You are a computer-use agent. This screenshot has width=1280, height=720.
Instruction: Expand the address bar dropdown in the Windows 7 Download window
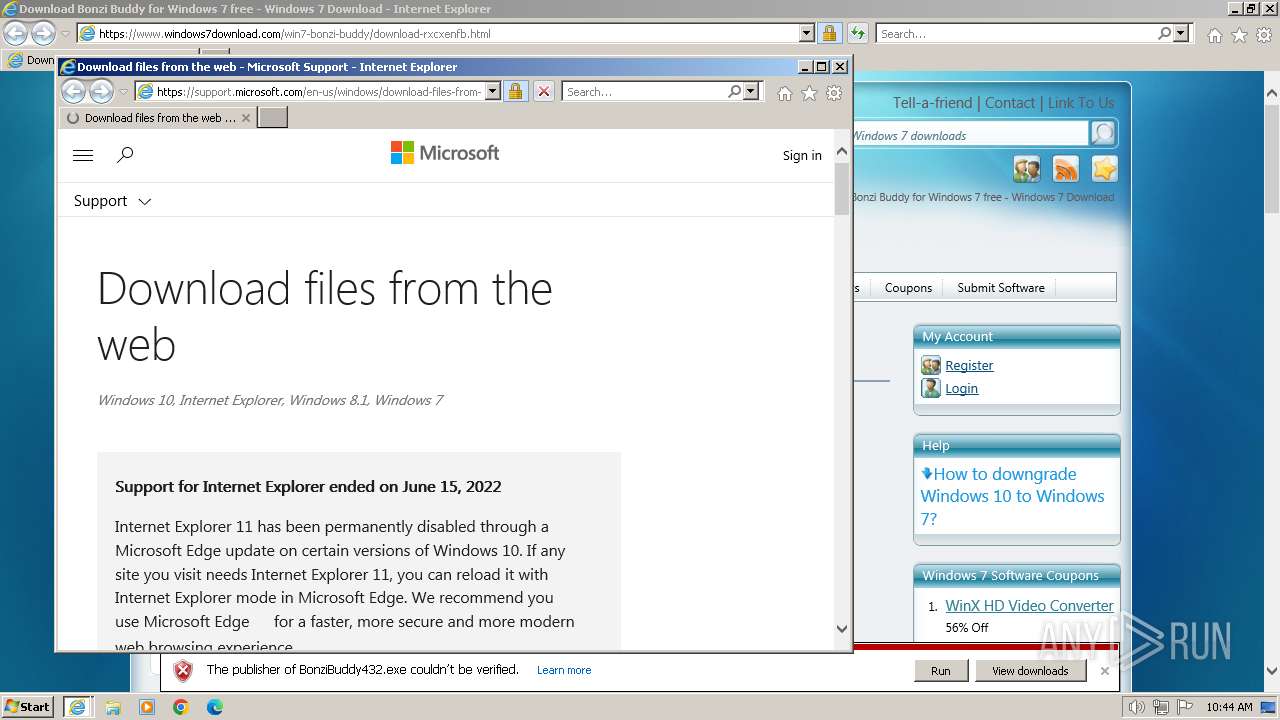pyautogui.click(x=806, y=33)
